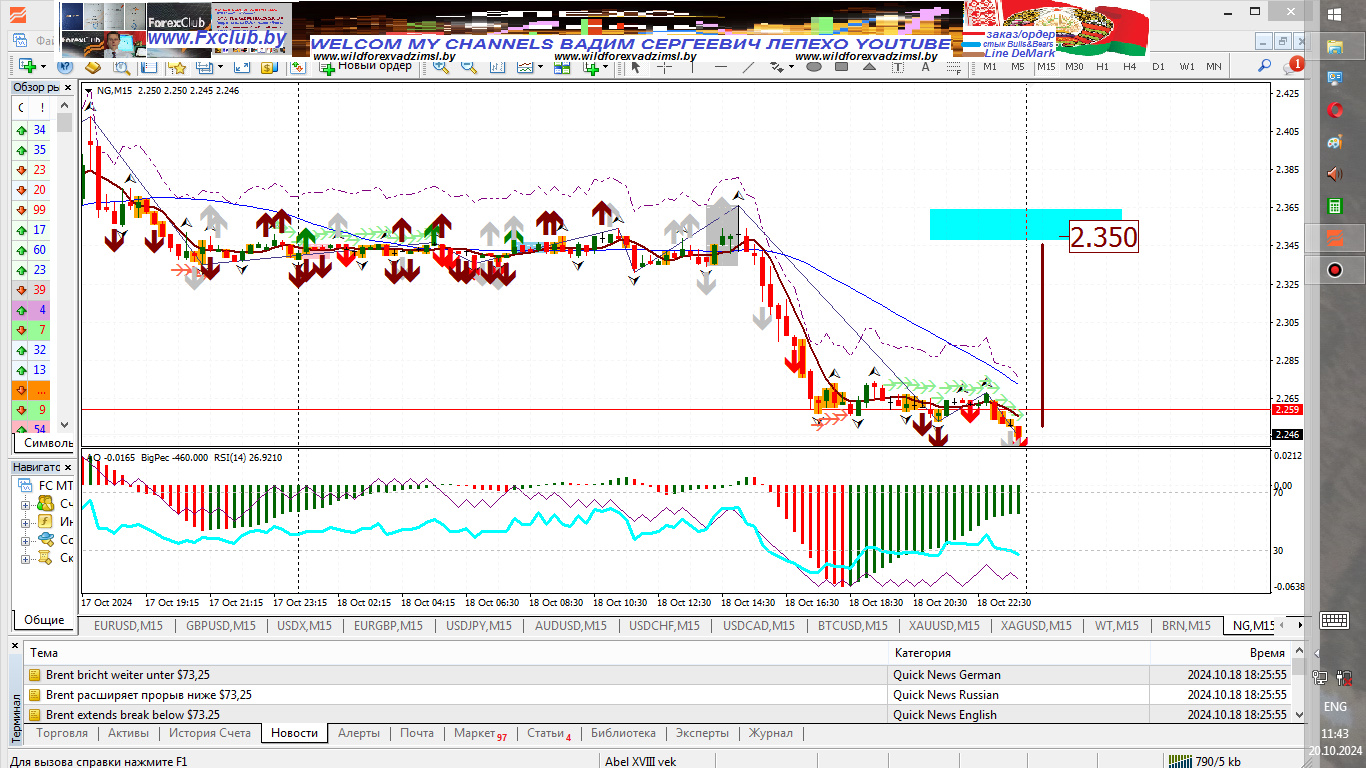Toggle auto-scroll chart icon
Viewport: 1366px width, 768px height.
(497, 67)
